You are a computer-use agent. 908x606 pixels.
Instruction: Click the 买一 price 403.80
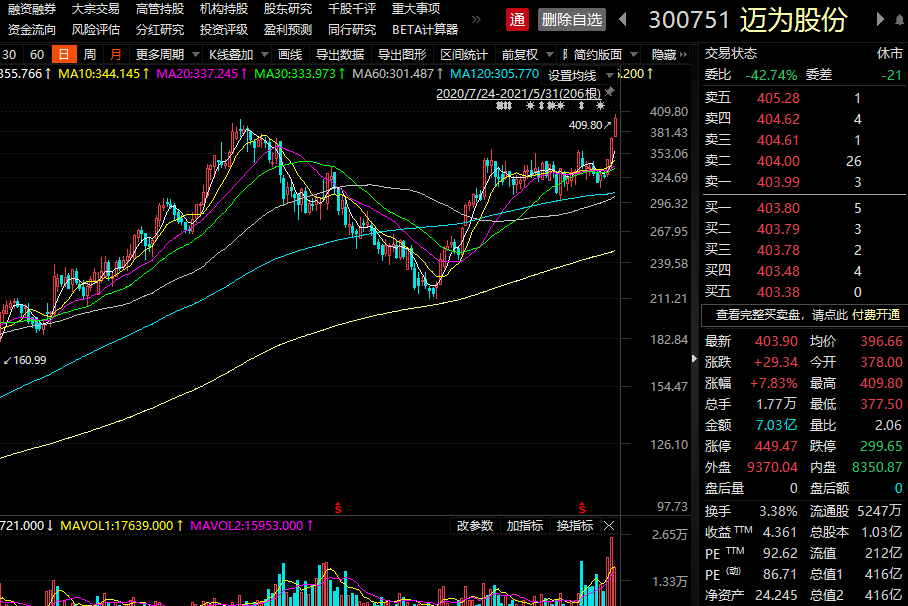[778, 208]
